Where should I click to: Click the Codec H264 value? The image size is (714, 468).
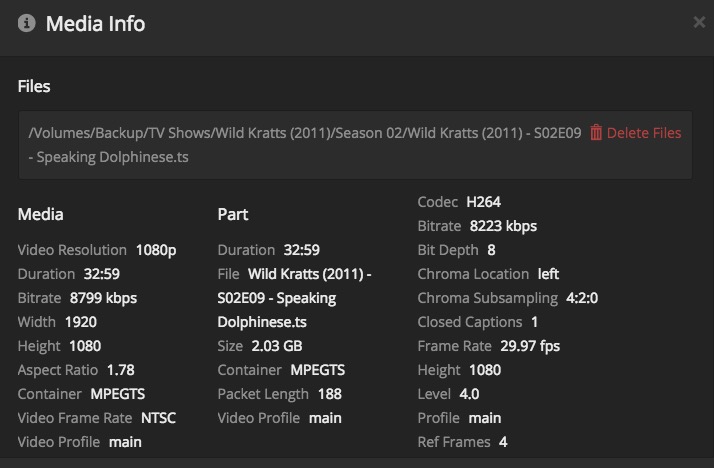point(483,202)
